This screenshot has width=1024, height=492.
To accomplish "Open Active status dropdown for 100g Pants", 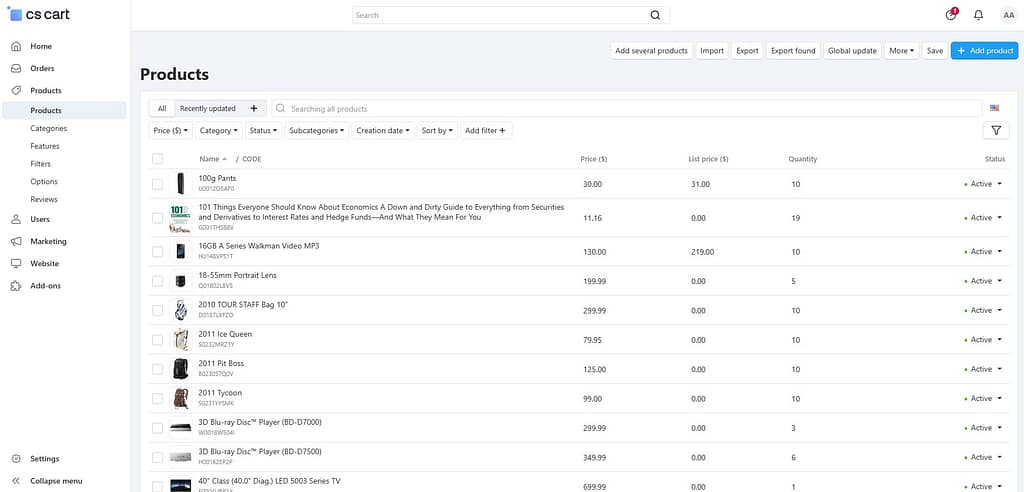I will (x=986, y=184).
